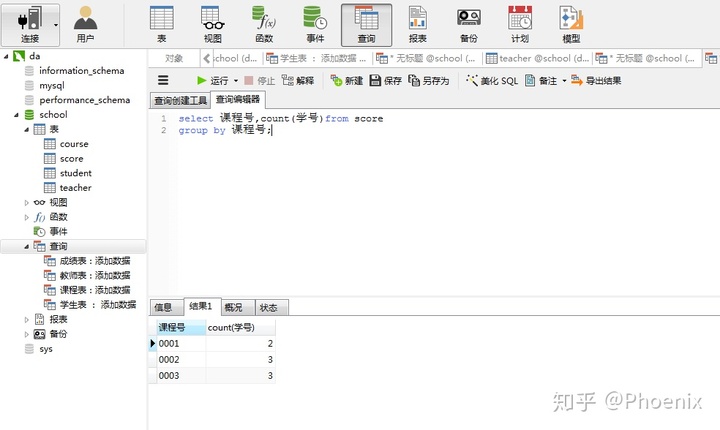Switch to 查询创建工具 tab
Screen dimensions: 720x430
[180, 100]
